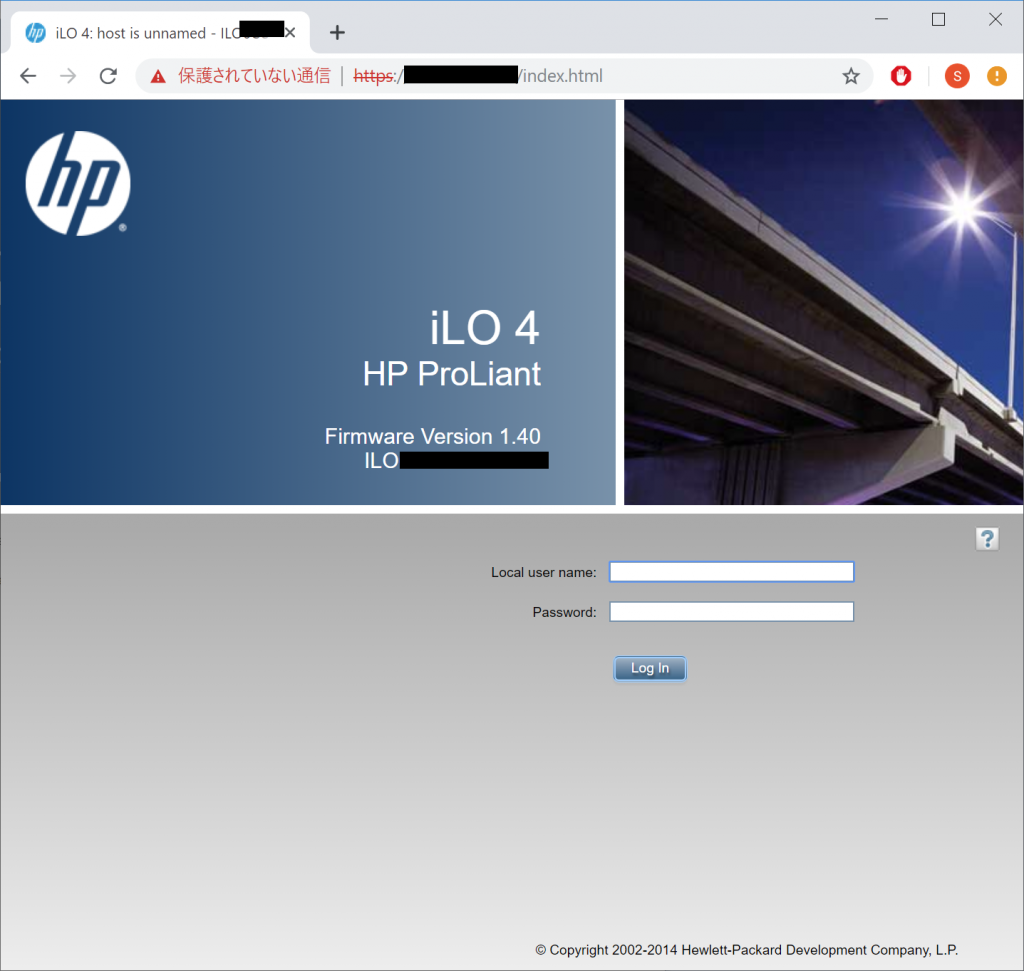1024x971 pixels.
Task: Click the 保護されていない通信 security label
Action: point(254,76)
